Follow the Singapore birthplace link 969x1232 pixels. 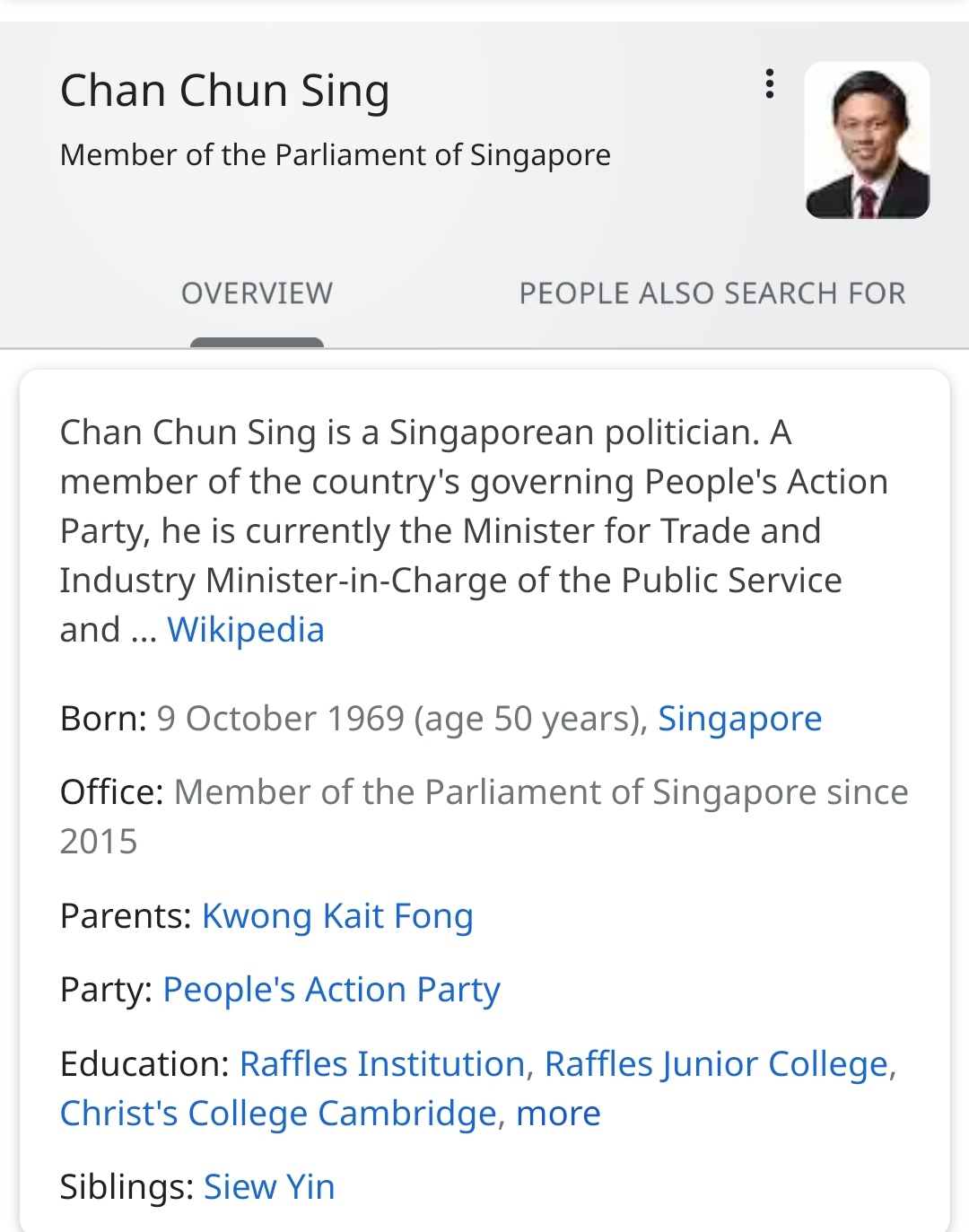pos(739,719)
